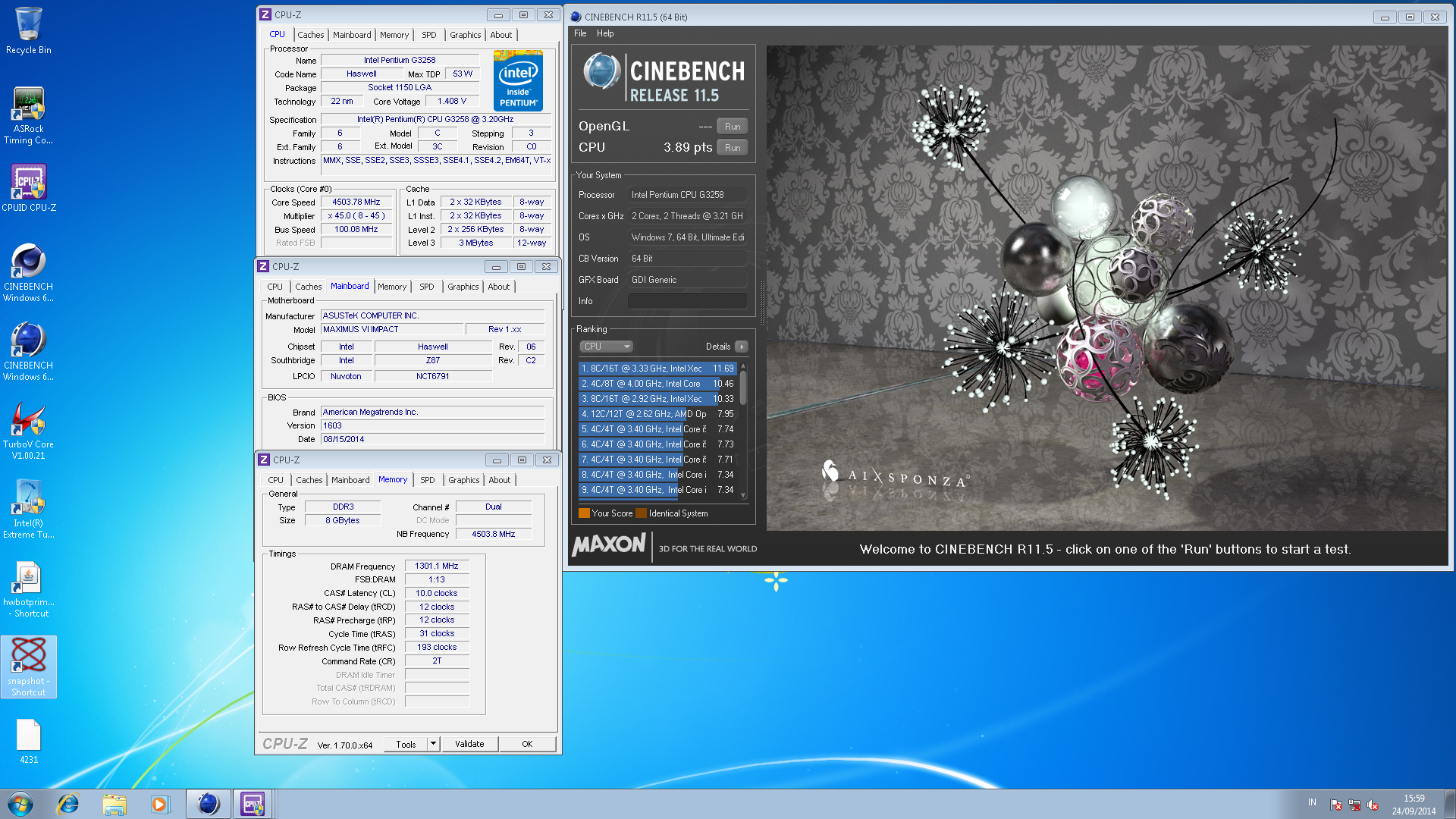
Task: Click the Processor field Intel Pentium CPU G3258
Action: click(688, 195)
